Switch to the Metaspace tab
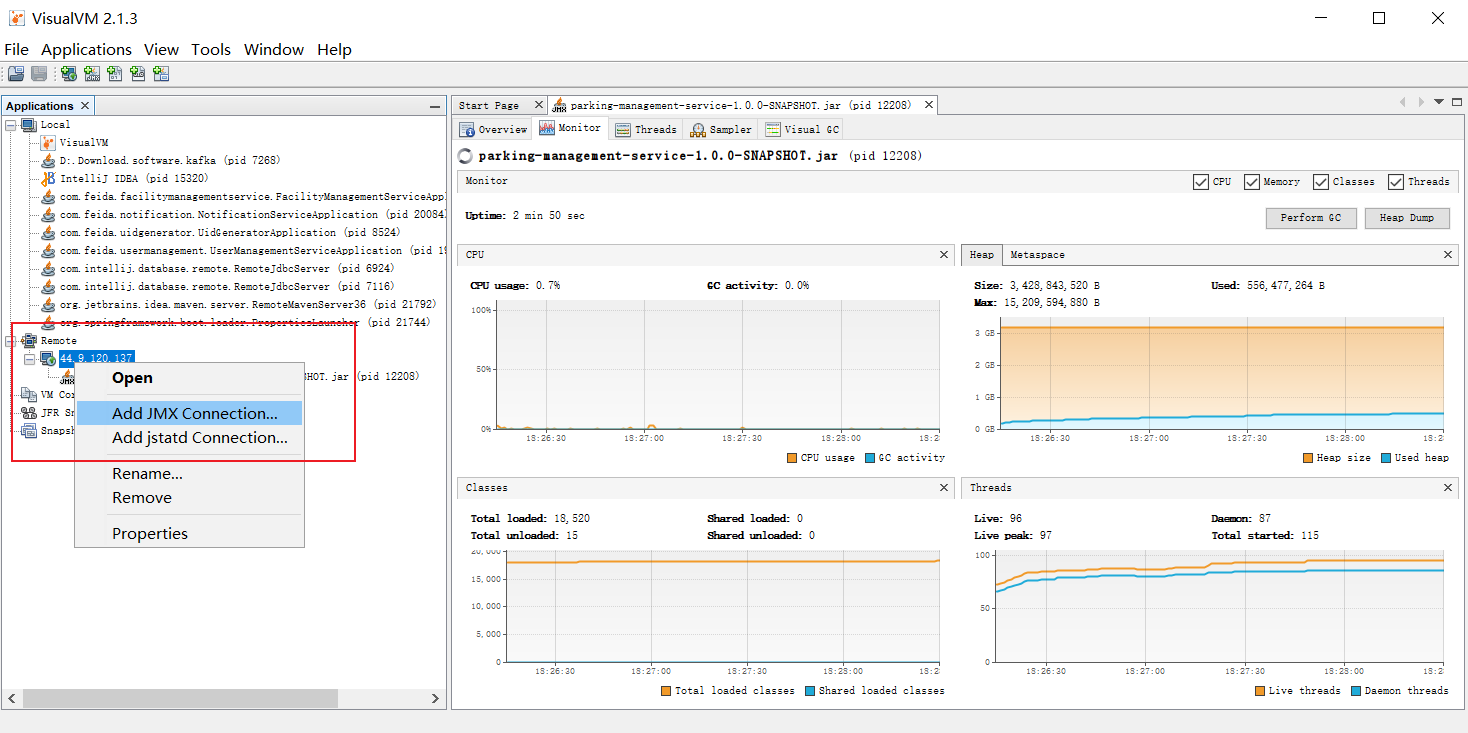Viewport: 1468px width, 733px height. 1037,255
